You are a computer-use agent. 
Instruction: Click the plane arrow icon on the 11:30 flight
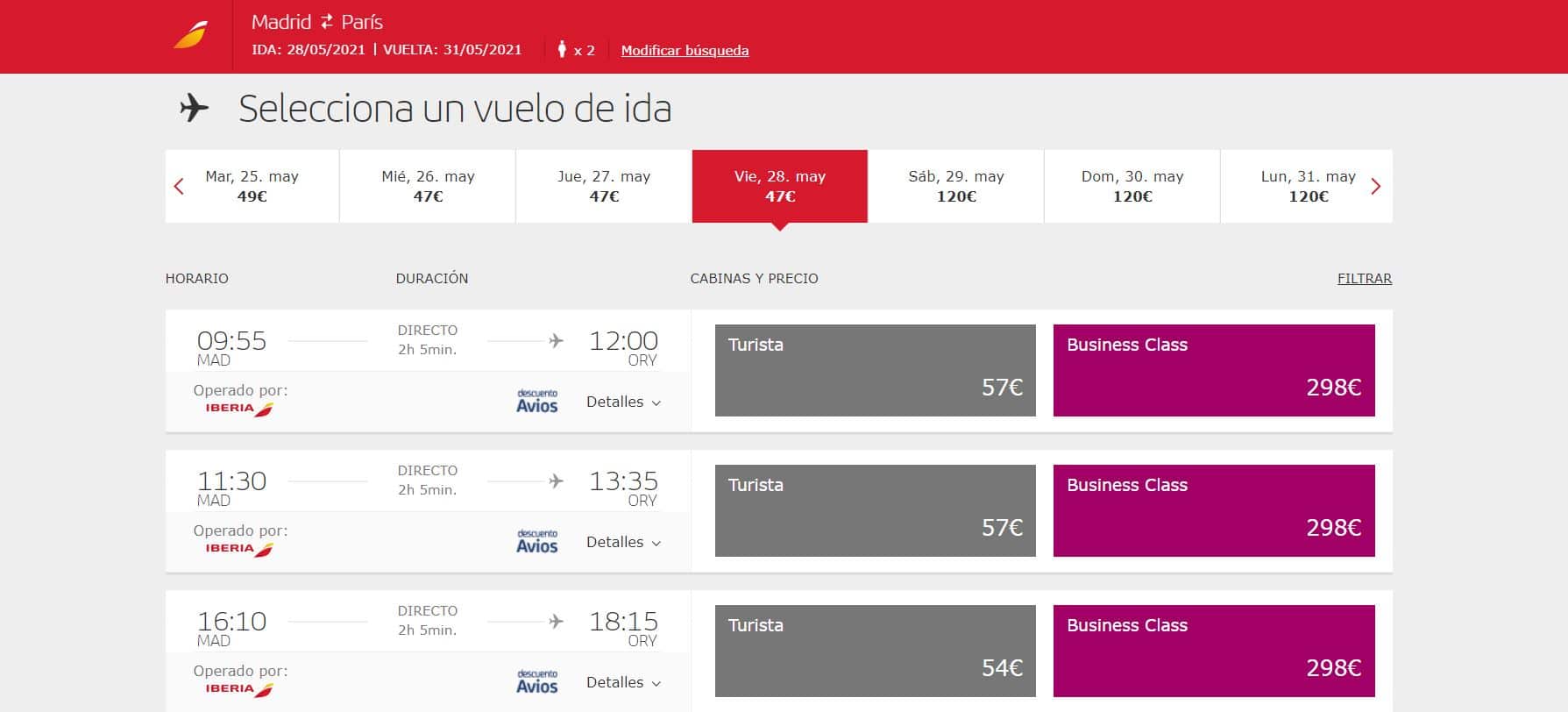(x=556, y=481)
